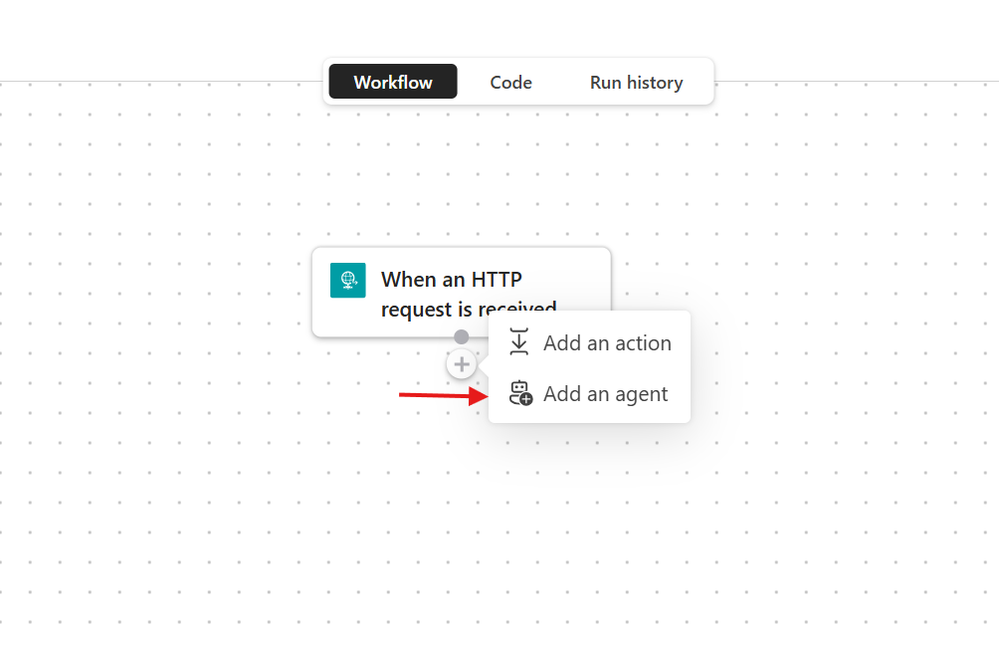Click the 'Add an action' text label

(x=607, y=343)
